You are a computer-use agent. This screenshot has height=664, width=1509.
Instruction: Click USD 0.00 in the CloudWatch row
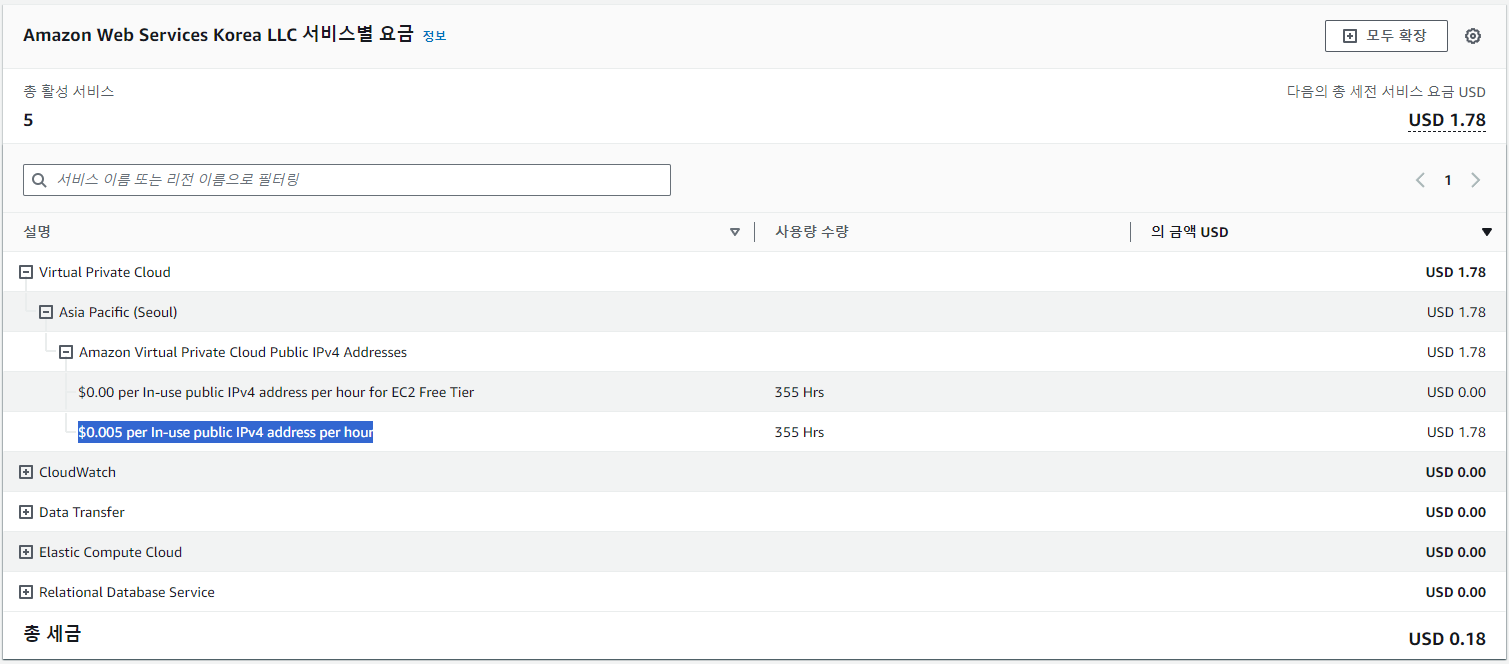click(x=1456, y=472)
